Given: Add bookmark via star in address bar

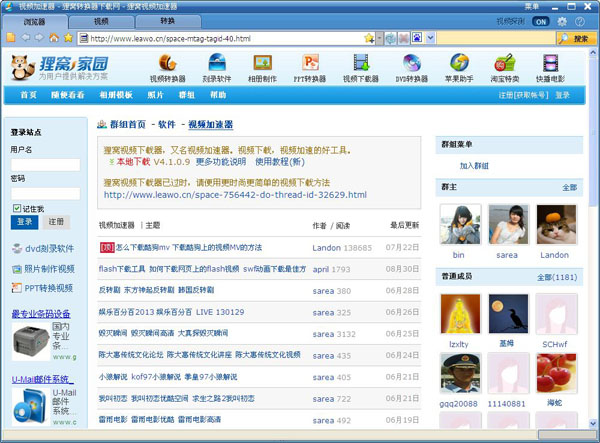Looking at the screenshot, I should click(x=369, y=38).
